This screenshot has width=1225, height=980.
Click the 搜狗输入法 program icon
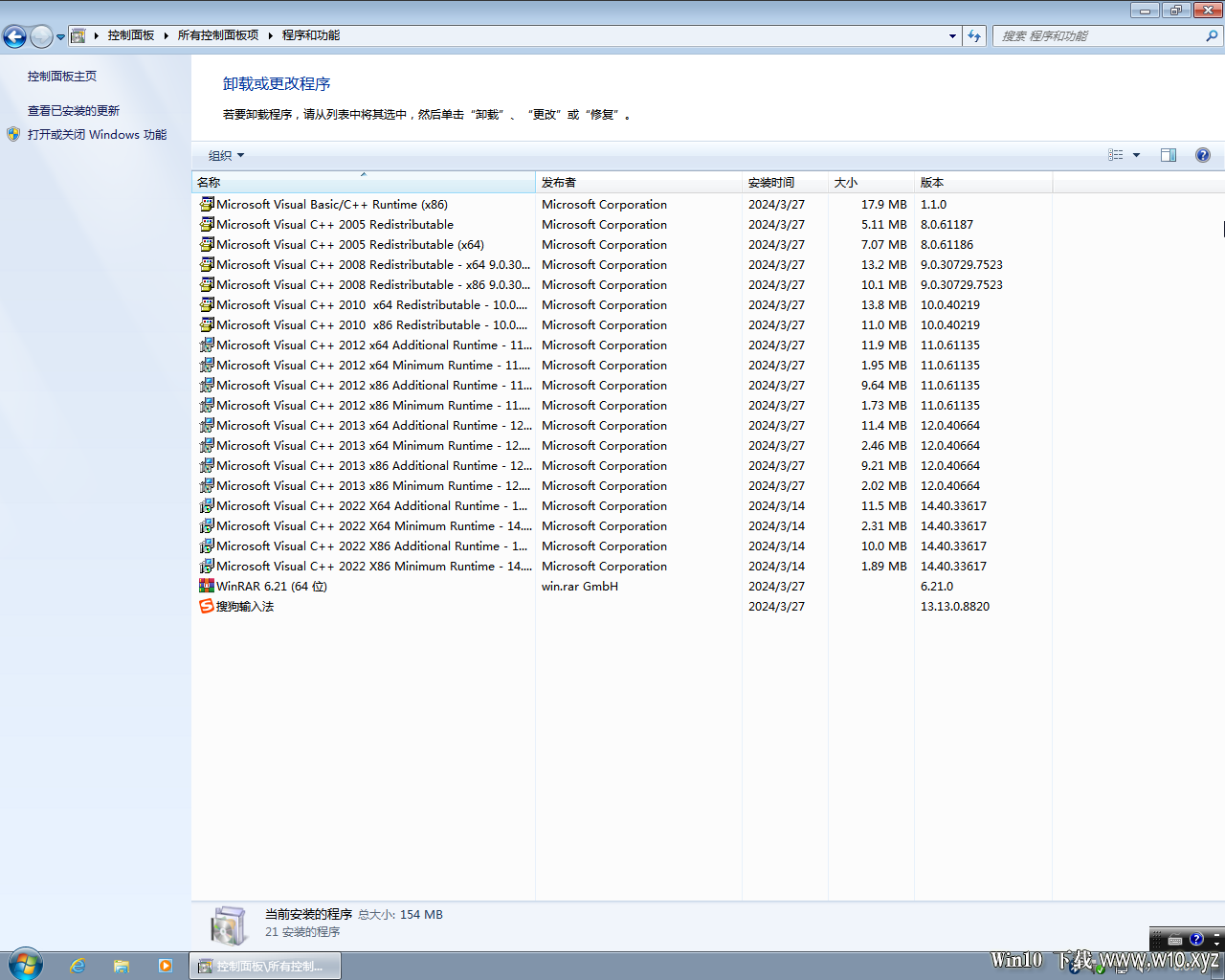click(x=207, y=606)
